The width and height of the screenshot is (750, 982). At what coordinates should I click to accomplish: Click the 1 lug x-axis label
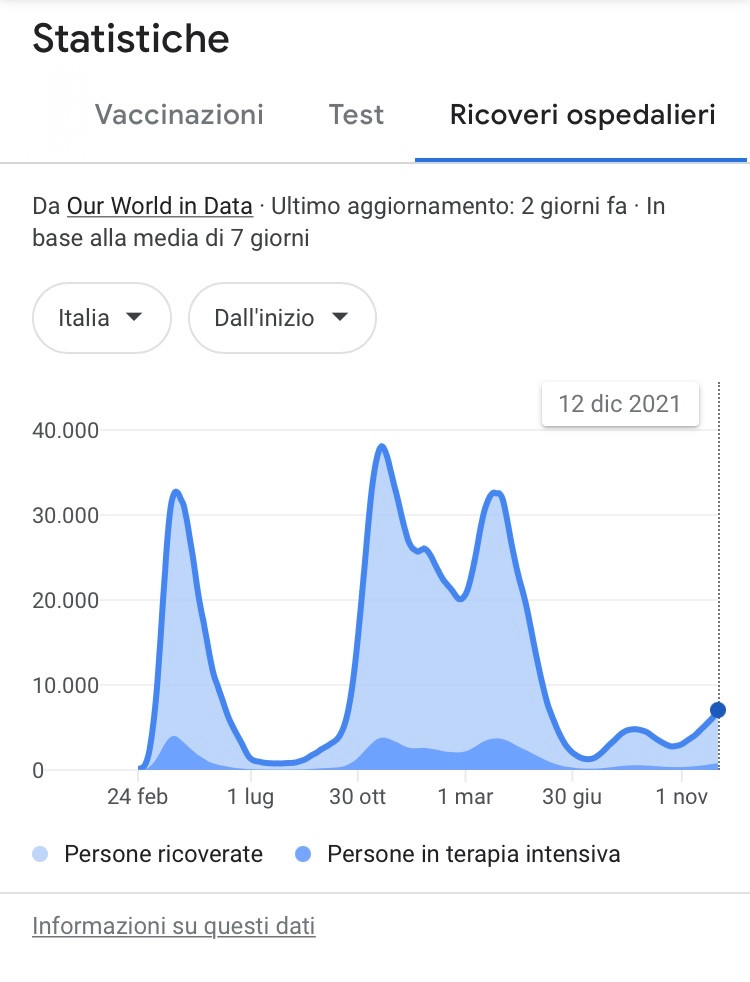tap(250, 797)
